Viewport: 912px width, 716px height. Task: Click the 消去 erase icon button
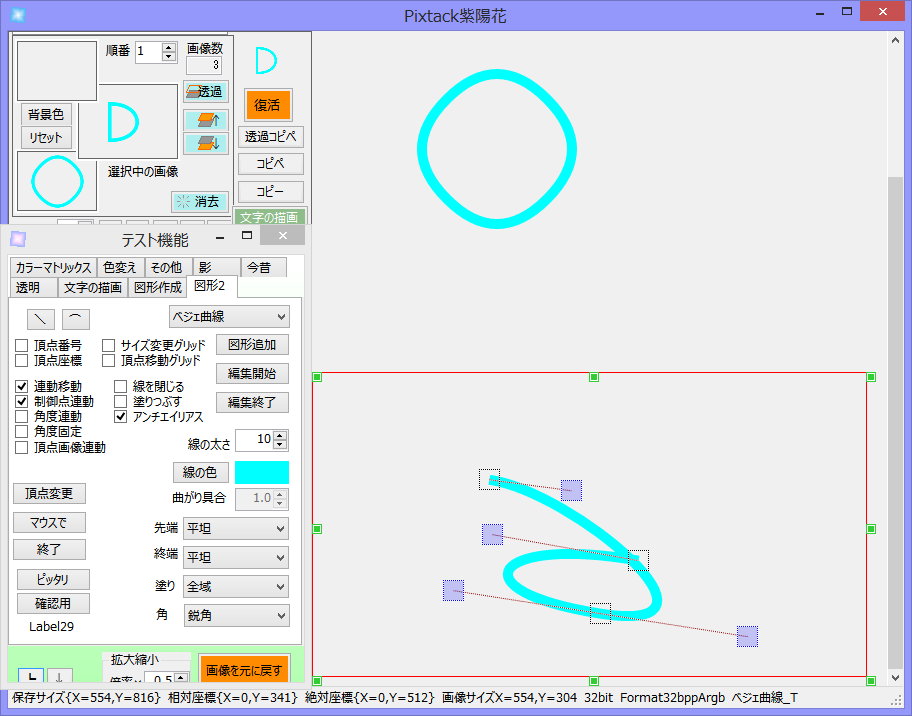(199, 201)
